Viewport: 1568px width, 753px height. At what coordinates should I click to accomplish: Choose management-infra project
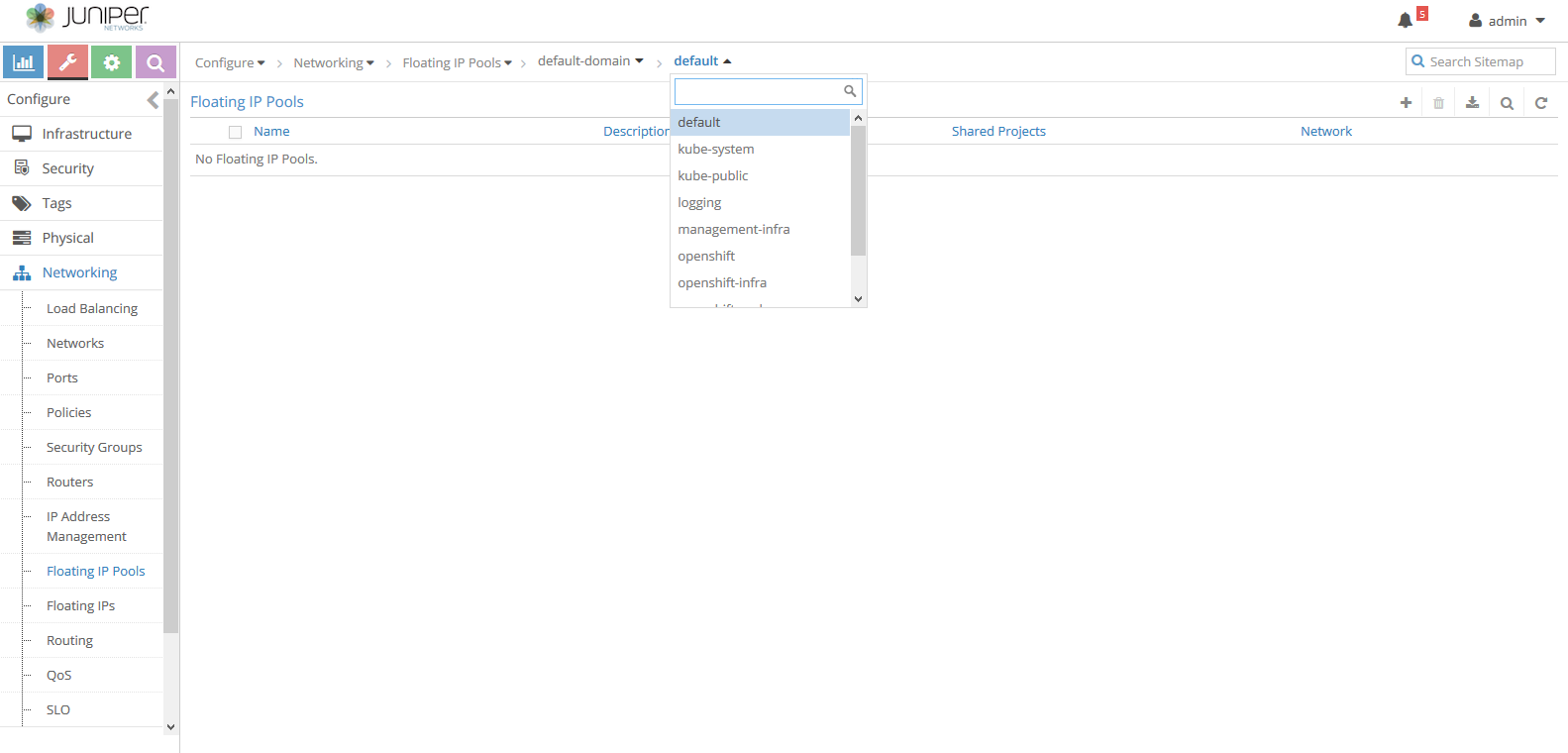pos(760,230)
